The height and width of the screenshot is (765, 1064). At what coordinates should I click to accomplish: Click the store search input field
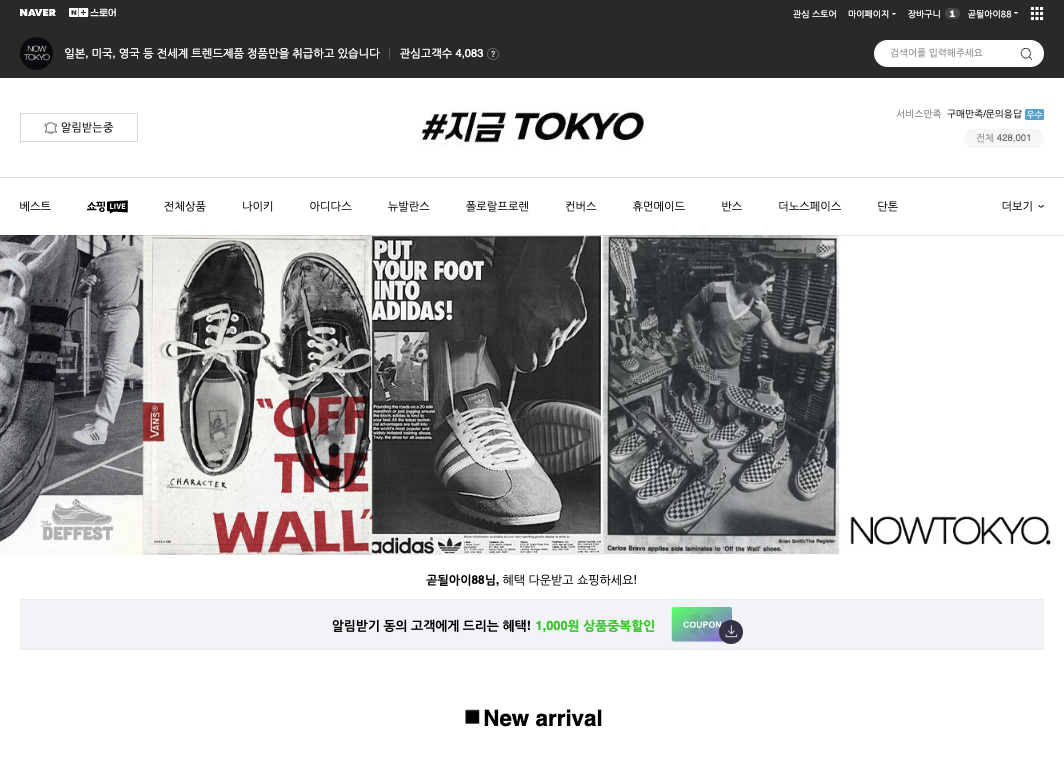click(947, 54)
